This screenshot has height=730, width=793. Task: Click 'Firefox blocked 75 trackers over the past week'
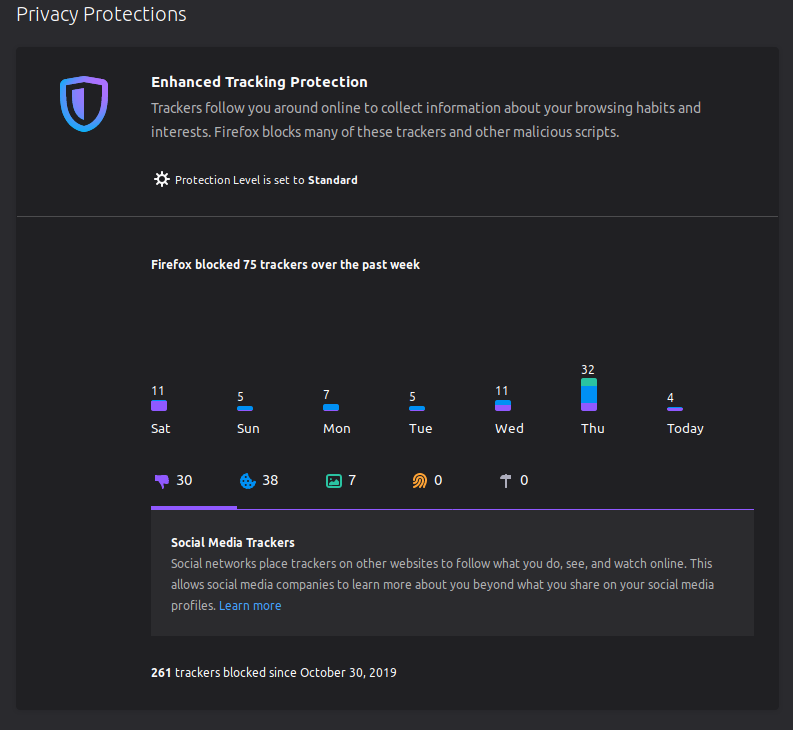pyautogui.click(x=285, y=265)
